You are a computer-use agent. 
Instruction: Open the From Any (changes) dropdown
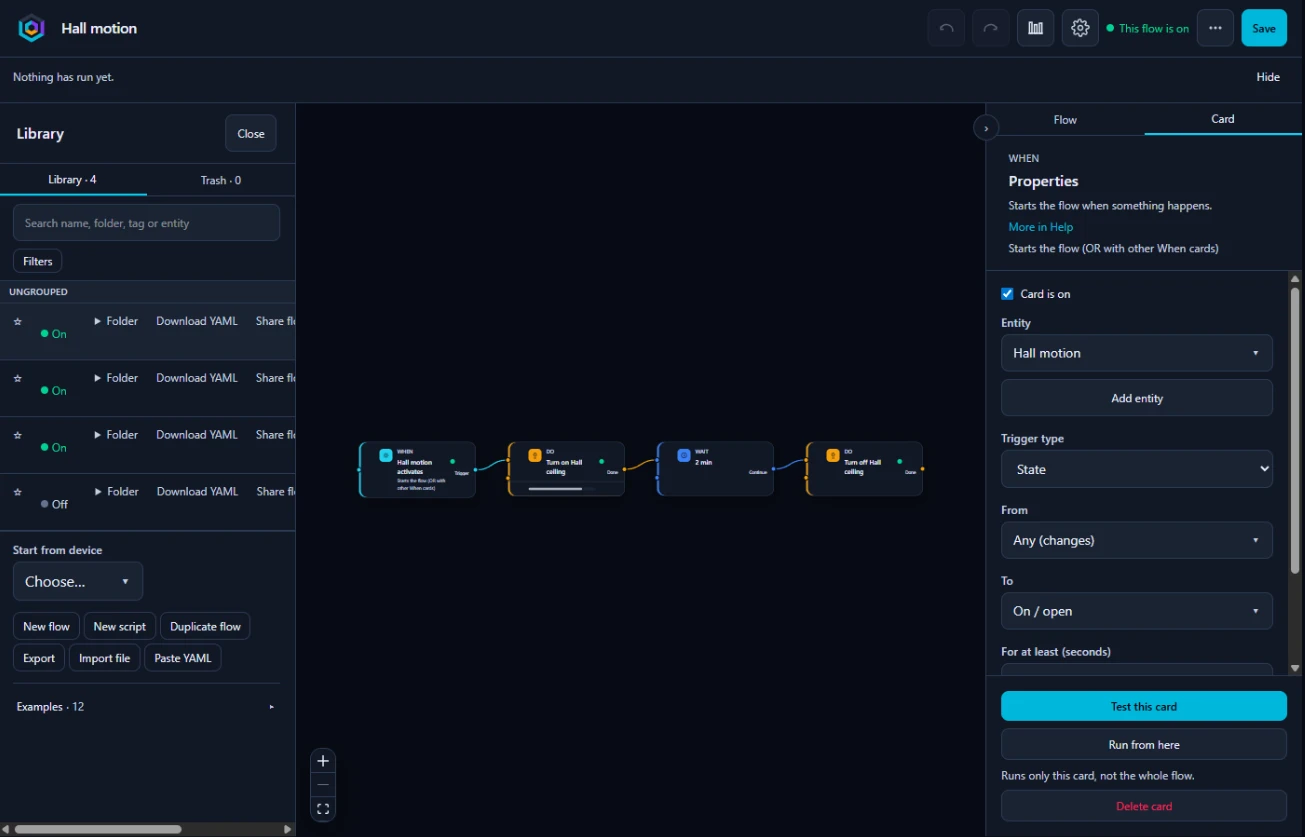point(1137,540)
